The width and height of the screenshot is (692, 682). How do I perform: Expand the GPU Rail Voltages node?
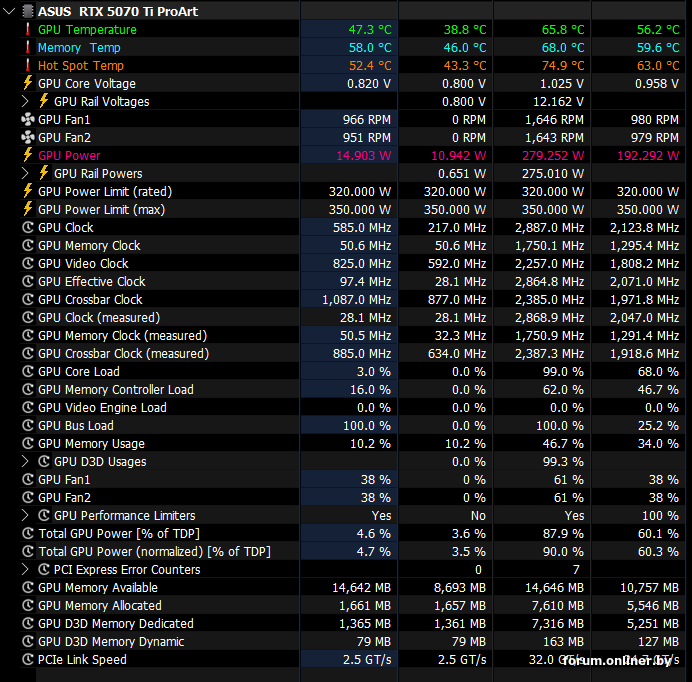[x=25, y=102]
